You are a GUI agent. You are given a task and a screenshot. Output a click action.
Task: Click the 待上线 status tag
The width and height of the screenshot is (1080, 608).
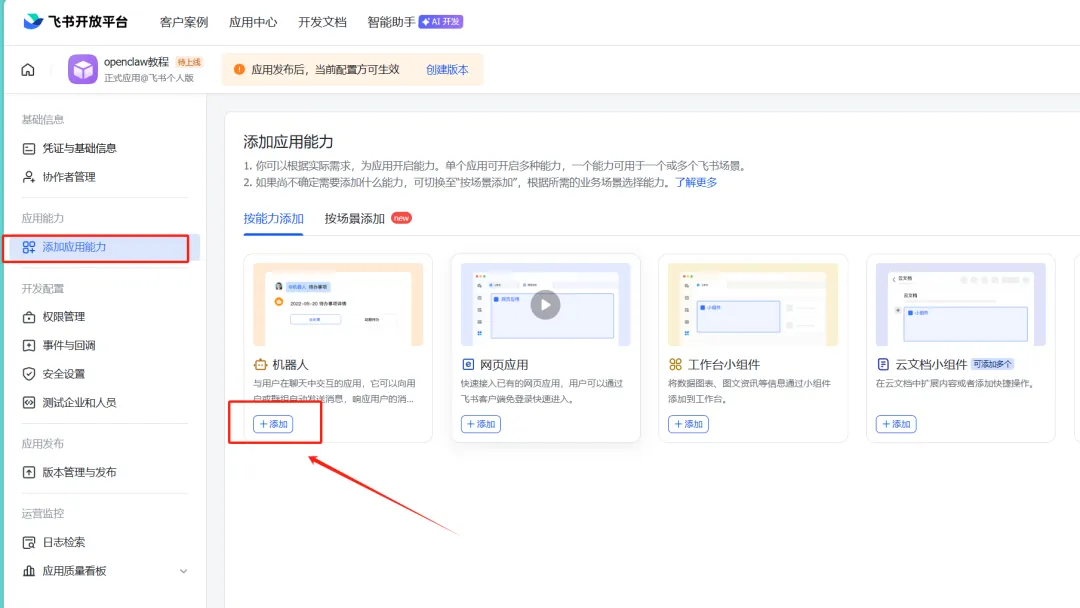click(189, 62)
